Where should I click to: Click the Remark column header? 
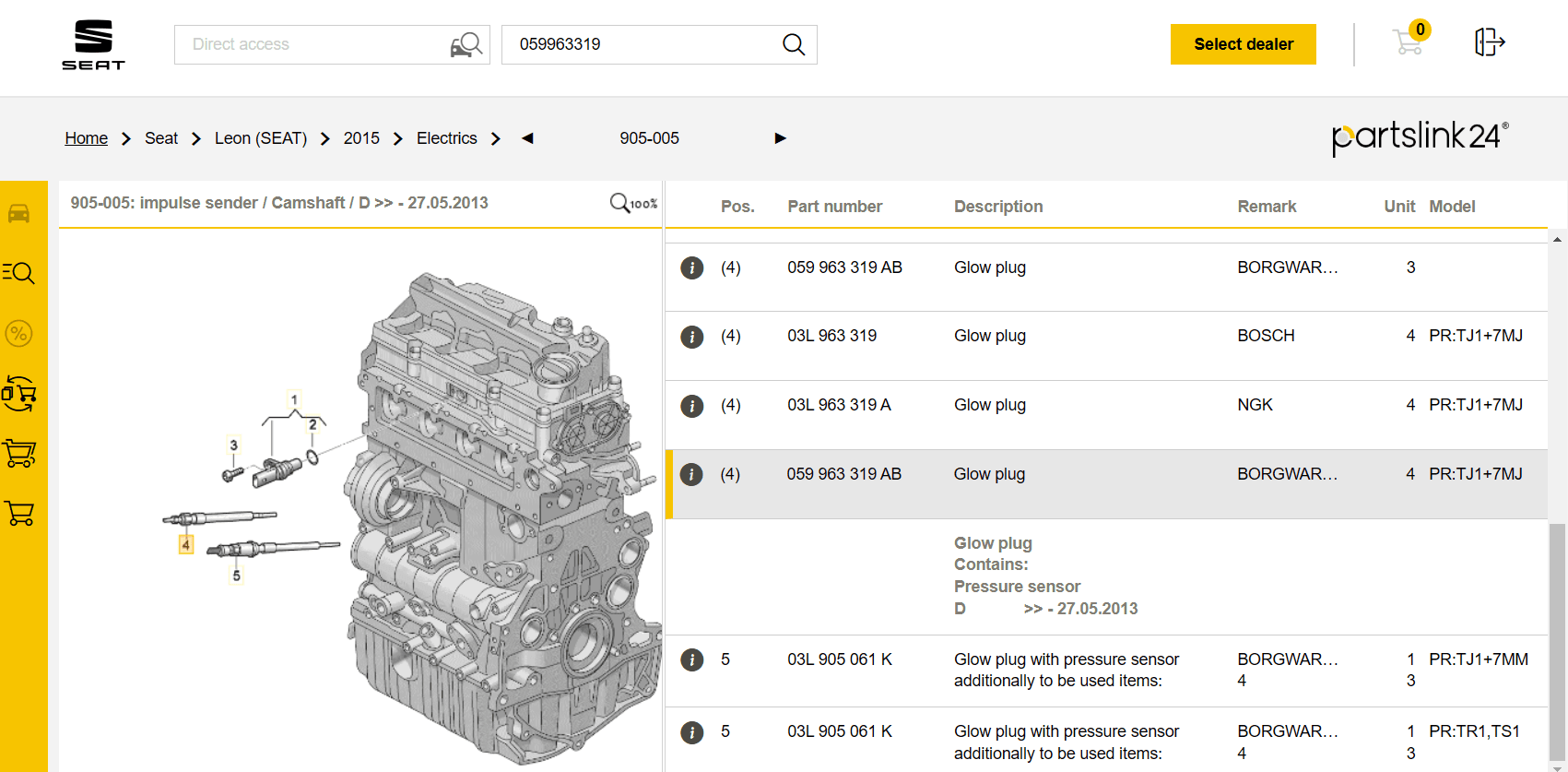pos(1267,207)
